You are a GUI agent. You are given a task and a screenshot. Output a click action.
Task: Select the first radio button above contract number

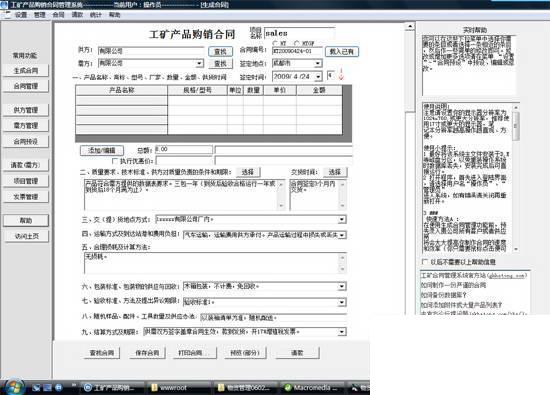click(275, 43)
